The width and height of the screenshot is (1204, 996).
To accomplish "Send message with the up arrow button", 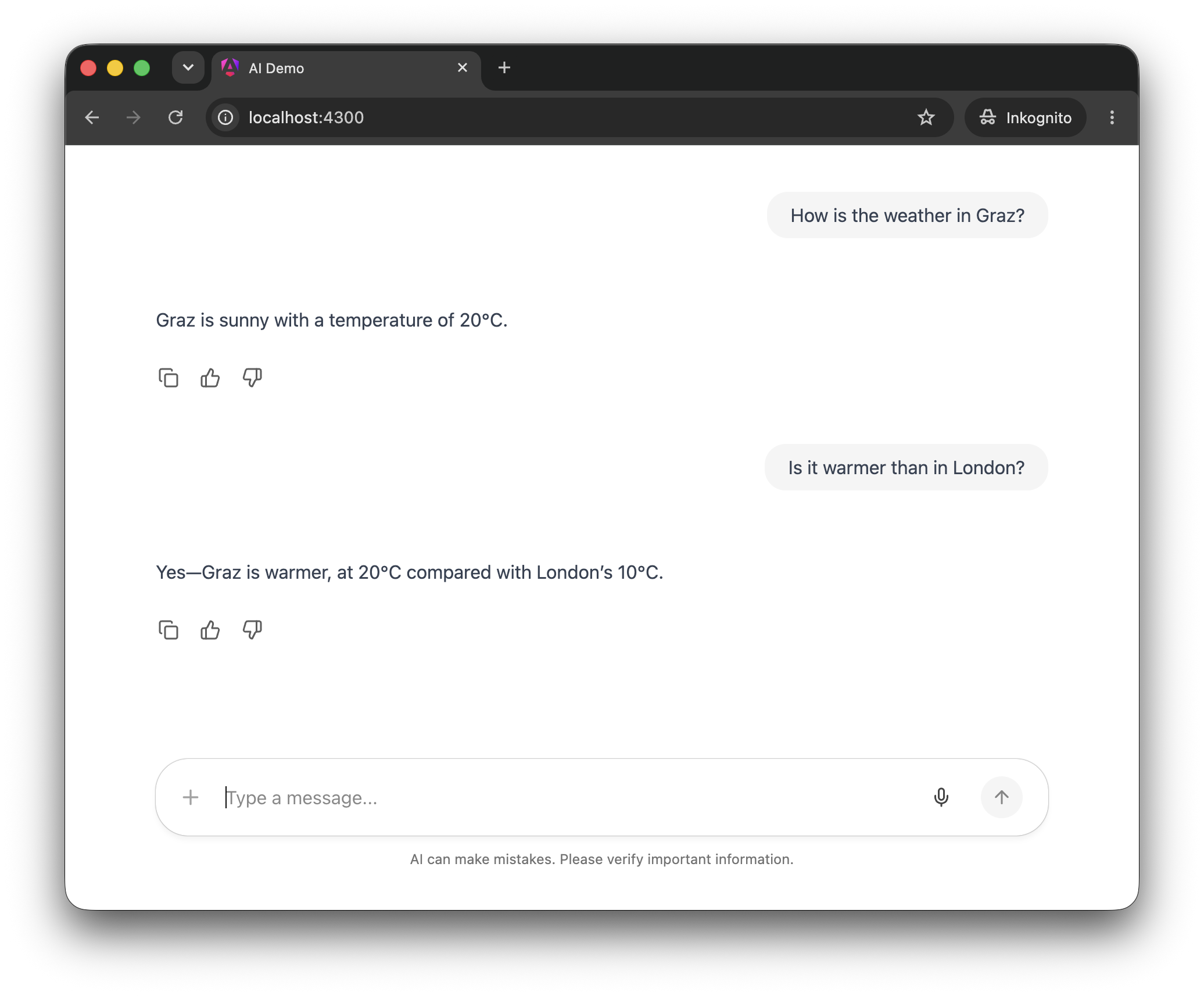I will pos(1001,797).
